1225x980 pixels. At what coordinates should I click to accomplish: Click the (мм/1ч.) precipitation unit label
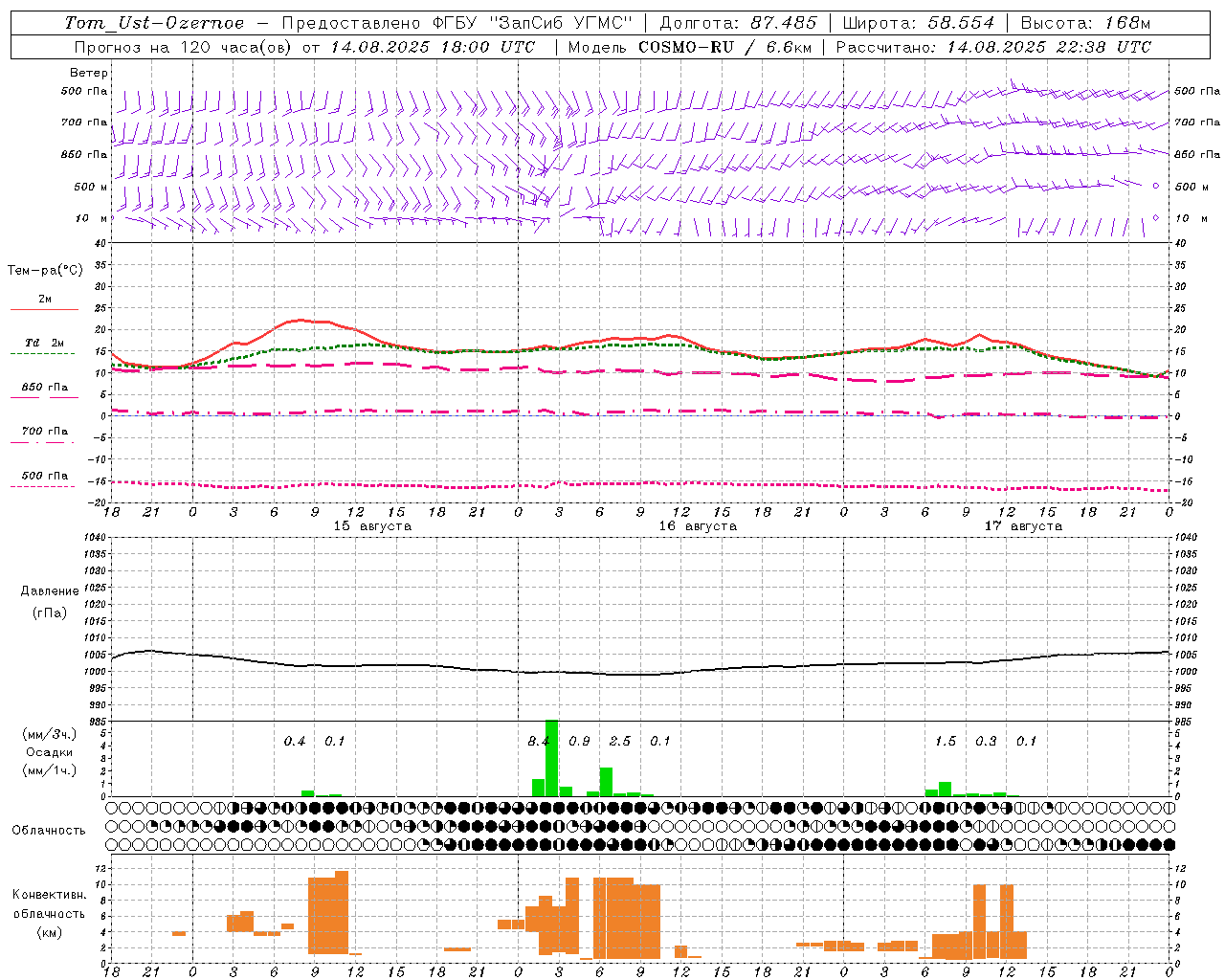(50, 770)
